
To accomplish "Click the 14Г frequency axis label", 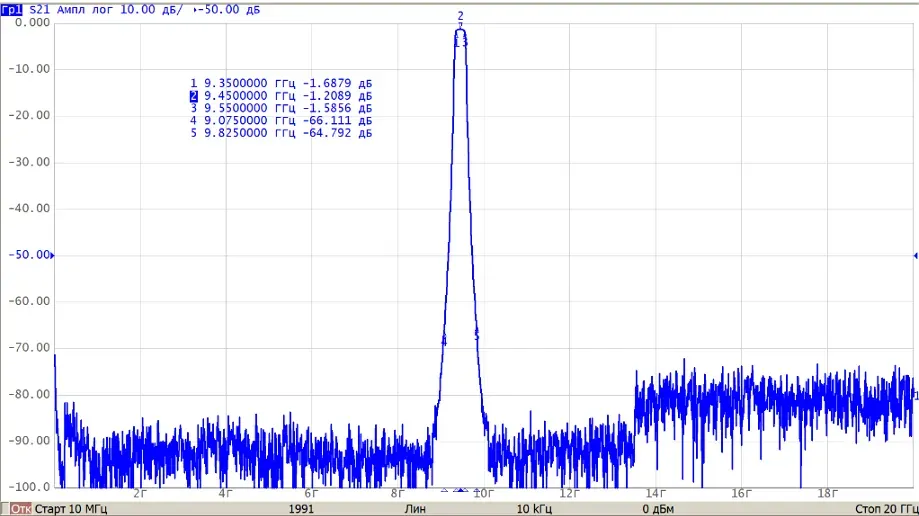I will (x=655, y=493).
